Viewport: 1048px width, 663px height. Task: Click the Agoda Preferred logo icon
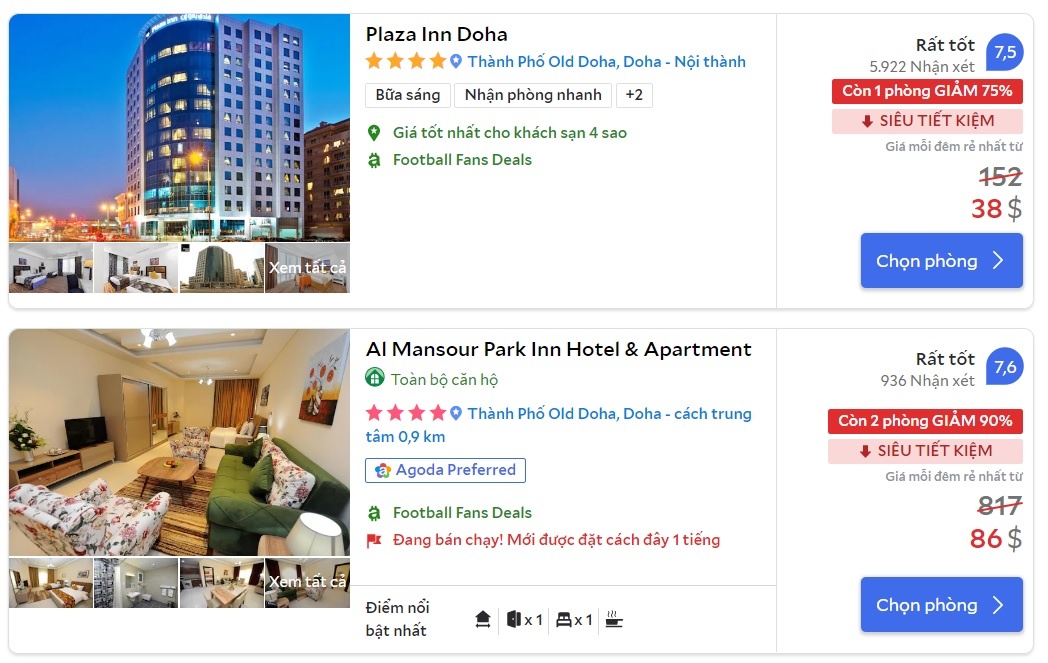pyautogui.click(x=383, y=470)
